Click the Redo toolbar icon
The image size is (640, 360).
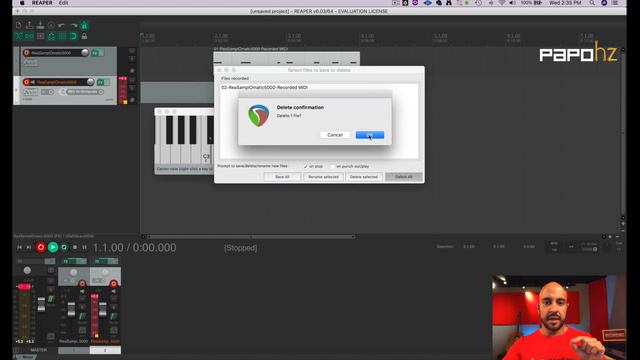(x=73, y=25)
